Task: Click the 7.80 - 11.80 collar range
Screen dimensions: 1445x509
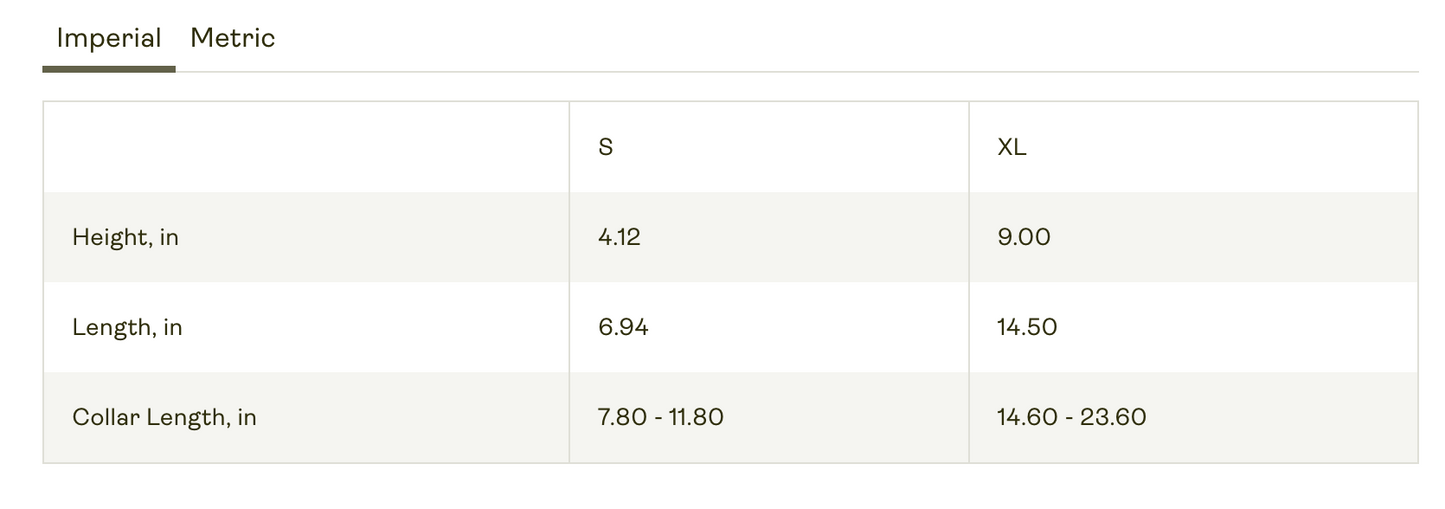Action: tap(661, 417)
